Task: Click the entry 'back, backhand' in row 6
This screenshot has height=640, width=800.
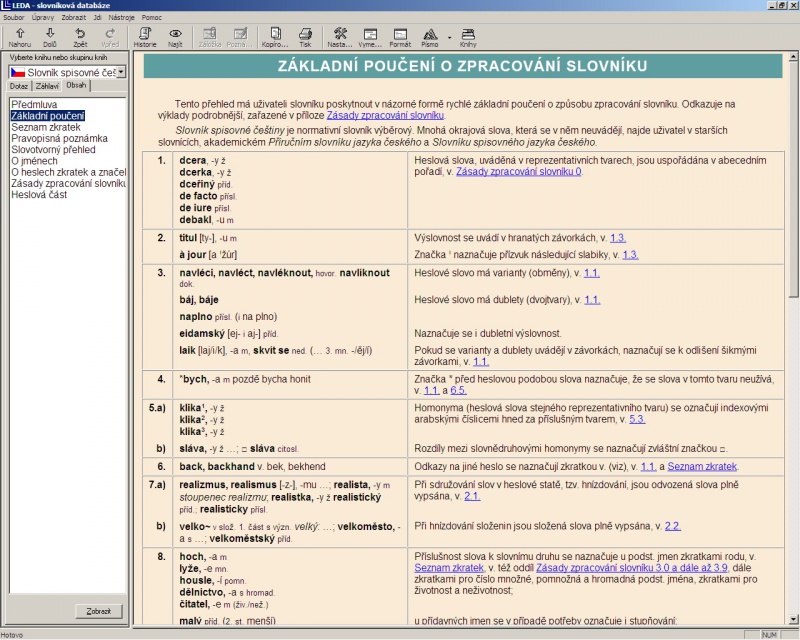Action: pyautogui.click(x=217, y=466)
